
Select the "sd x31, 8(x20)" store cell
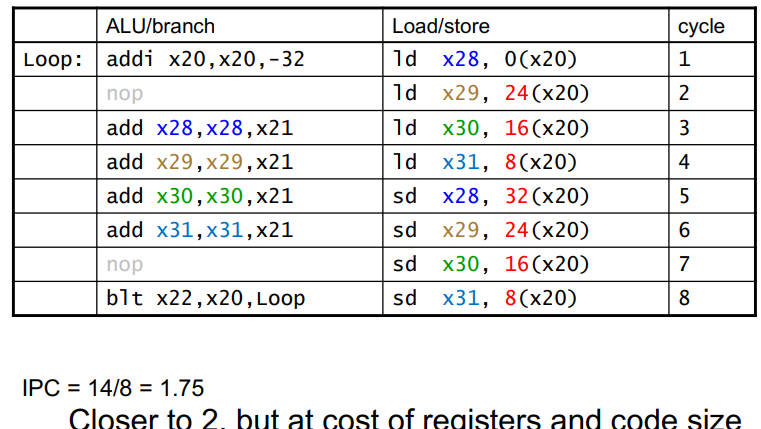pos(486,298)
